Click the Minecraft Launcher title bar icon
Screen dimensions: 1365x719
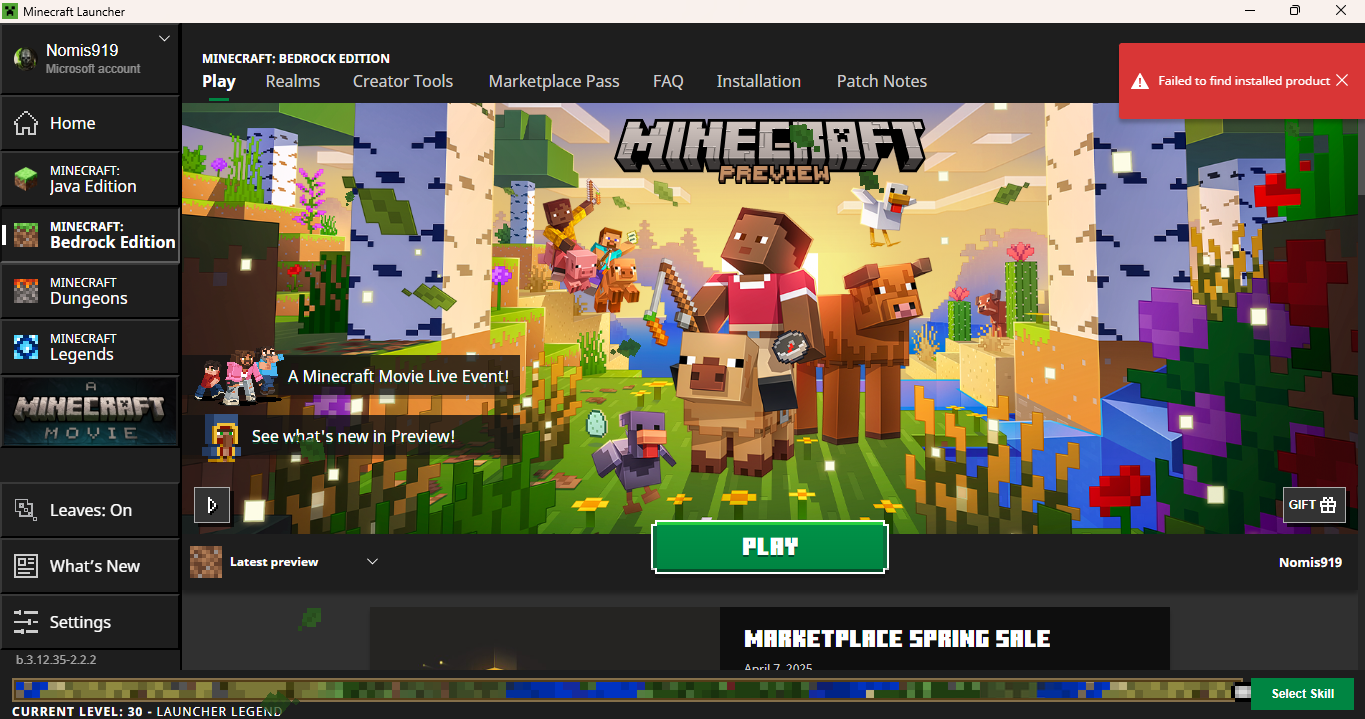(10, 10)
